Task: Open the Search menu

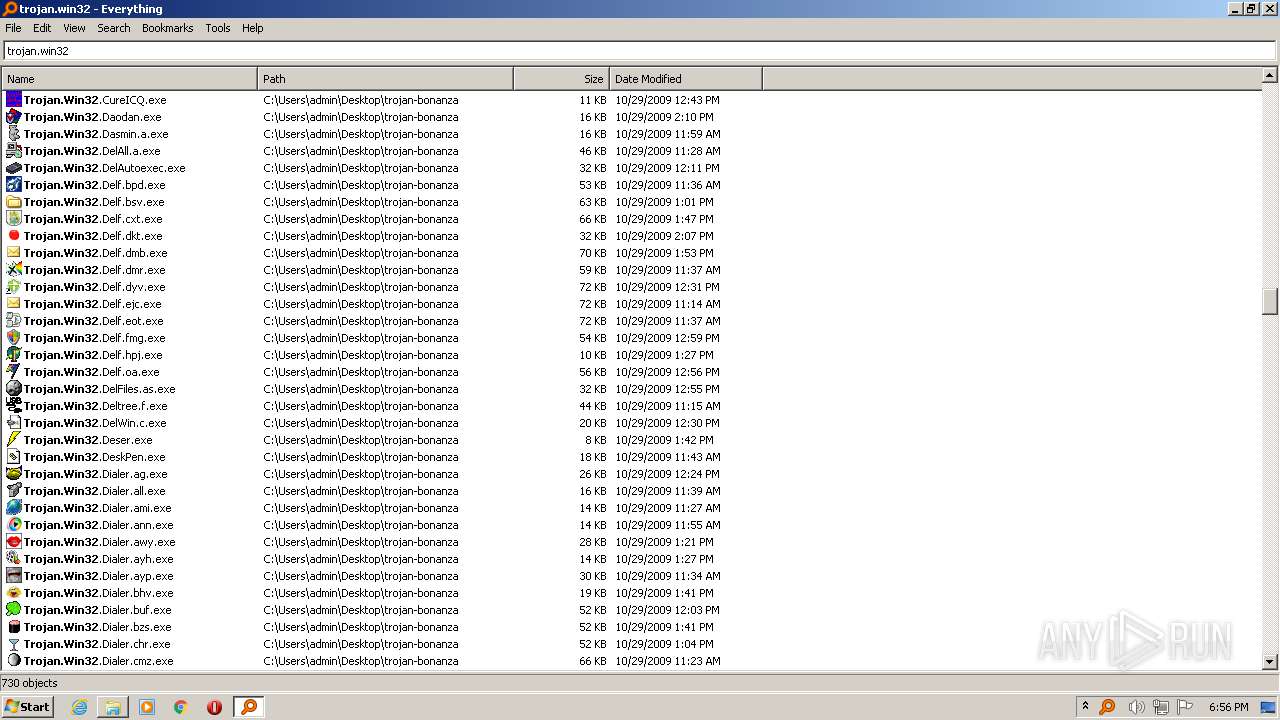Action: (114, 28)
